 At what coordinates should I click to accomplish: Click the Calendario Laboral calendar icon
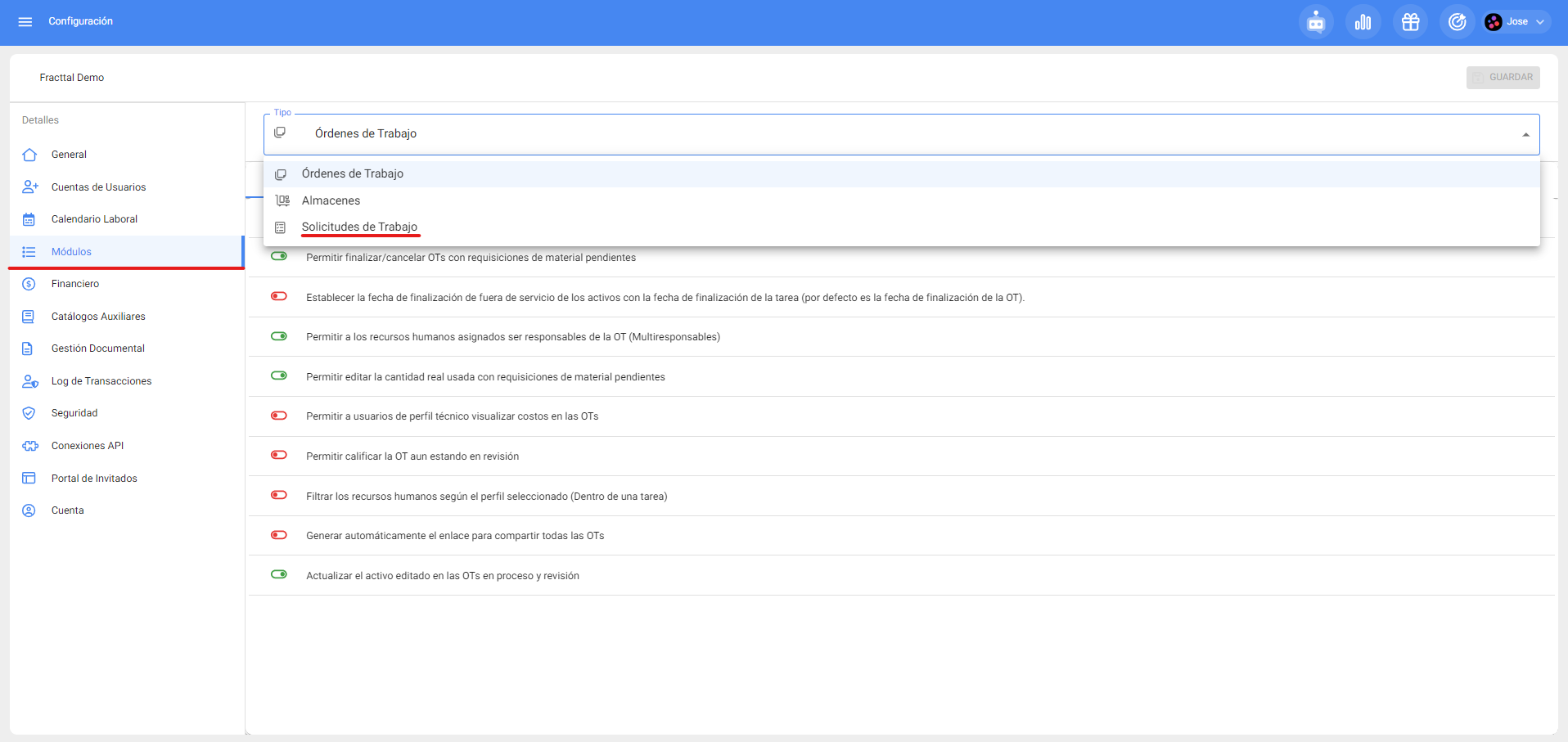(29, 219)
